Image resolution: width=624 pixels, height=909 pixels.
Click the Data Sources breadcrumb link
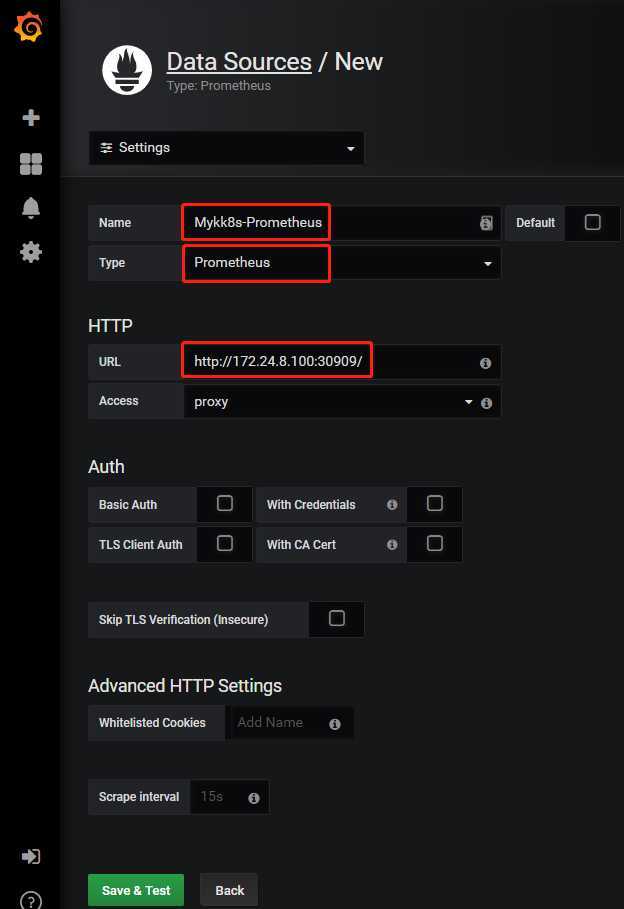(x=239, y=61)
